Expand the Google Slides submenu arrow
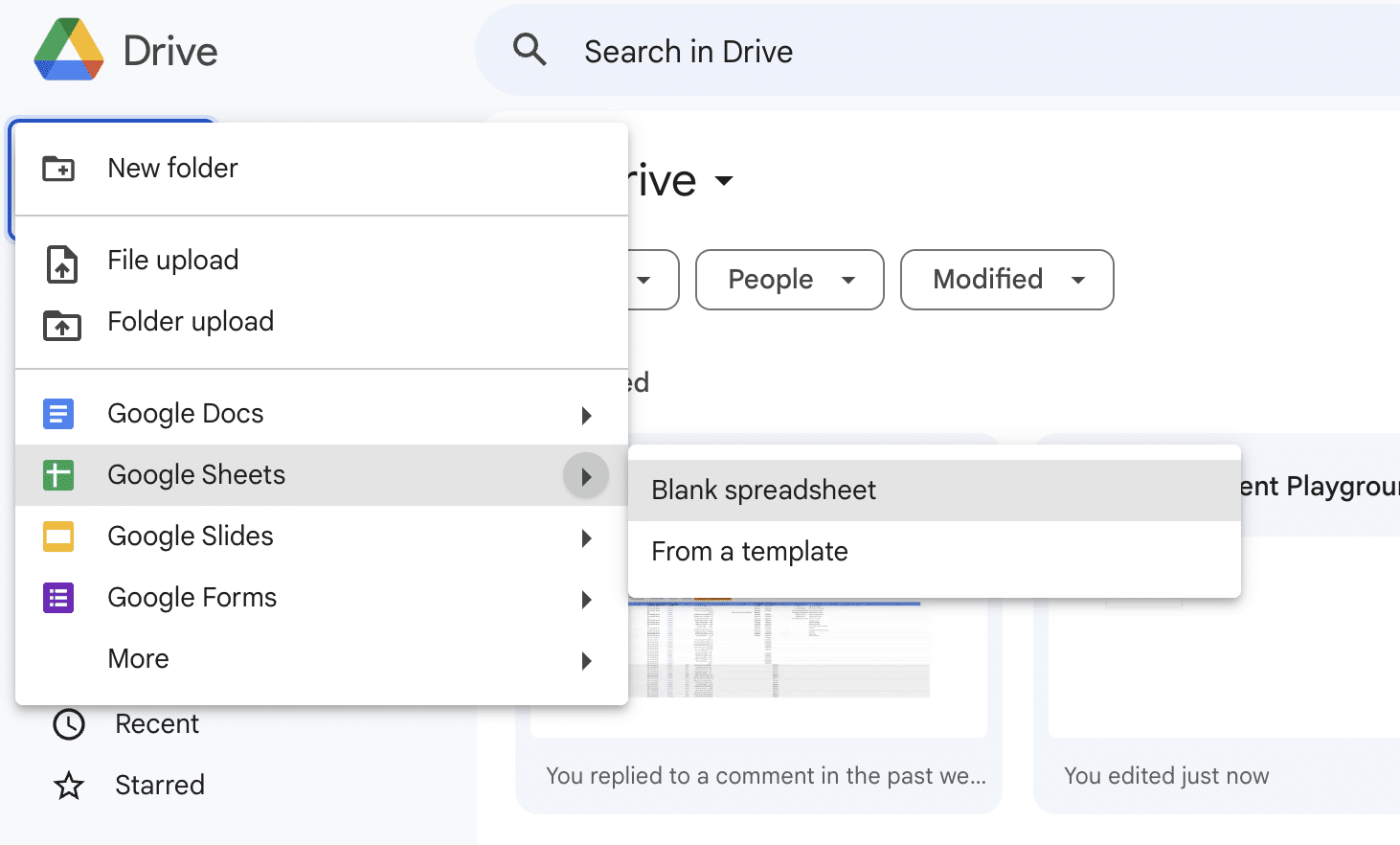Image resolution: width=1400 pixels, height=845 pixels. point(586,537)
